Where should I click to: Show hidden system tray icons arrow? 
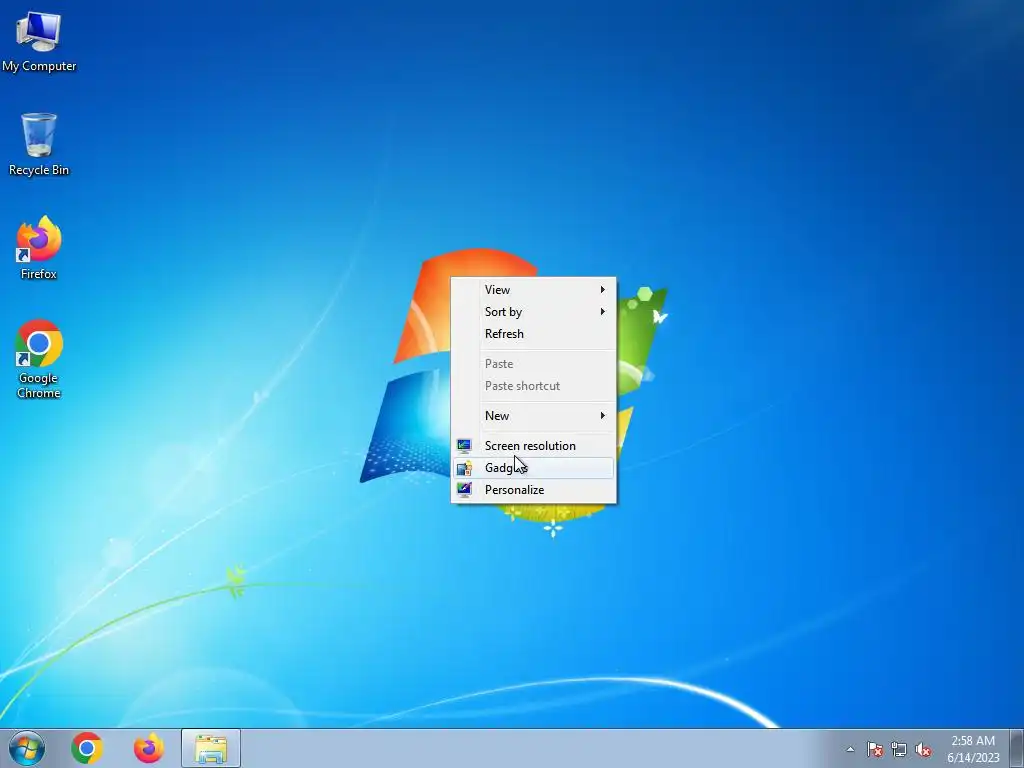850,749
